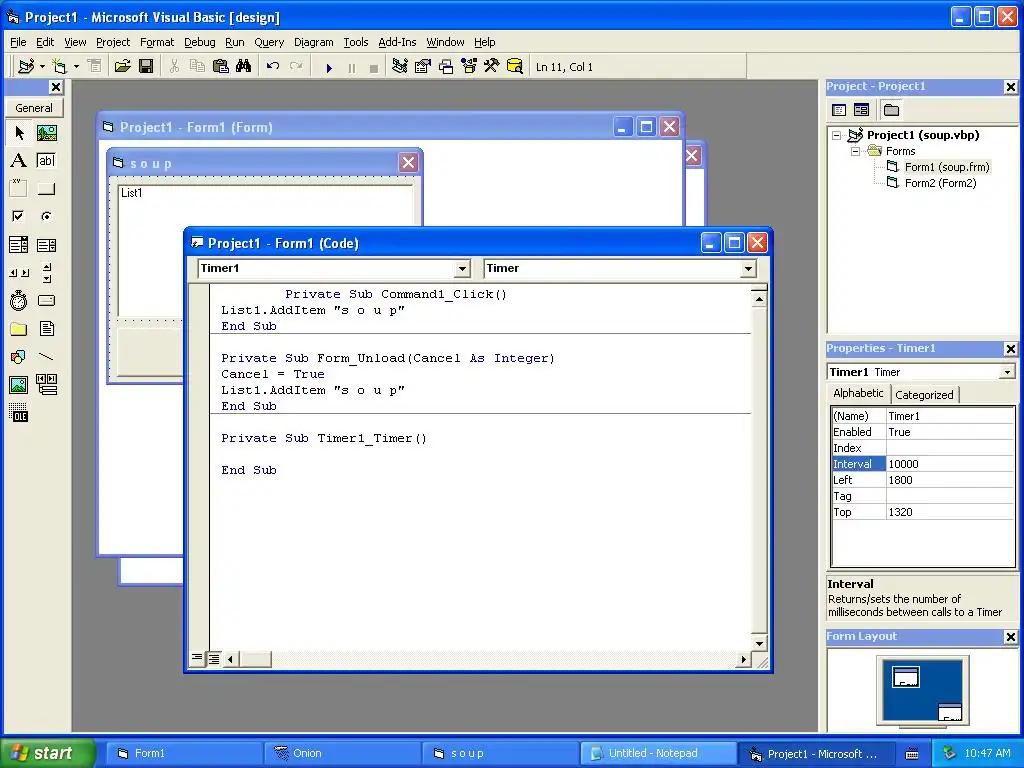Select the TextBox (abl) control tool
1024x768 pixels.
pyautogui.click(x=46, y=161)
